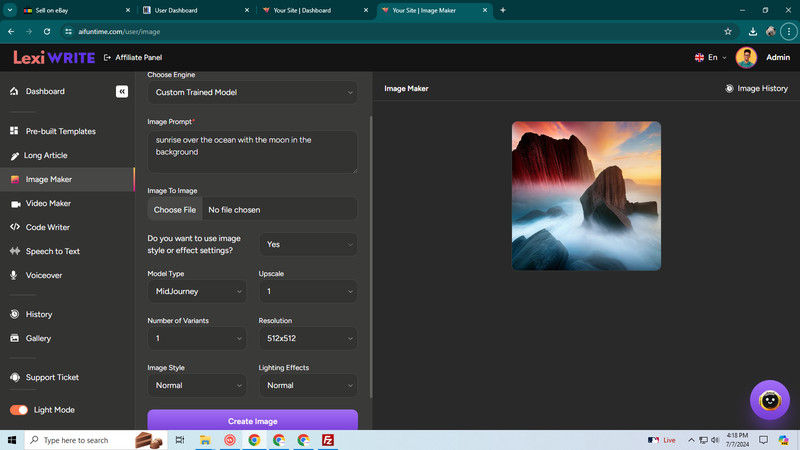Click the Choose File button
This screenshot has width=800, height=450.
[x=174, y=210]
